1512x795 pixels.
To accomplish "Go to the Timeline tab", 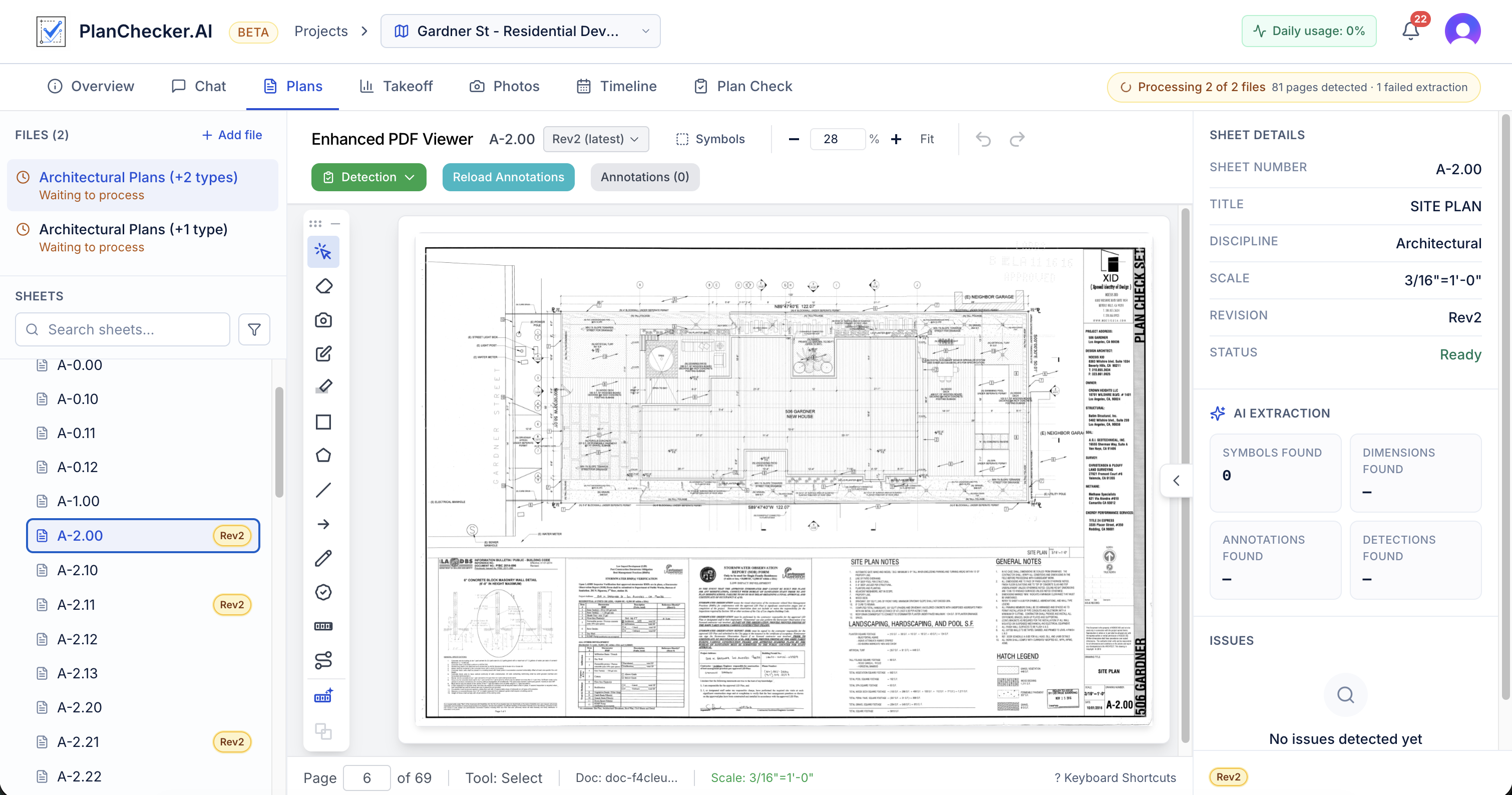I will [616, 86].
